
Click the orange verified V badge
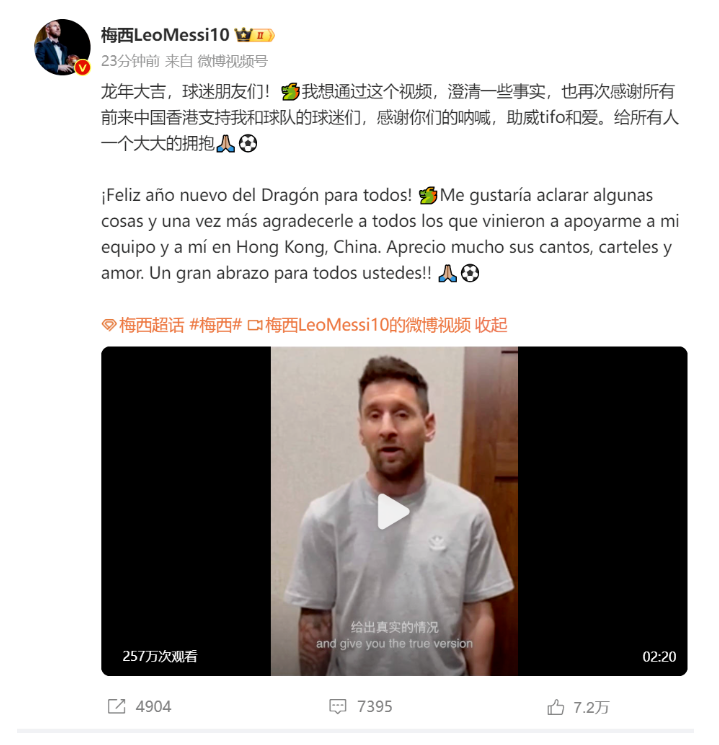pos(83,68)
